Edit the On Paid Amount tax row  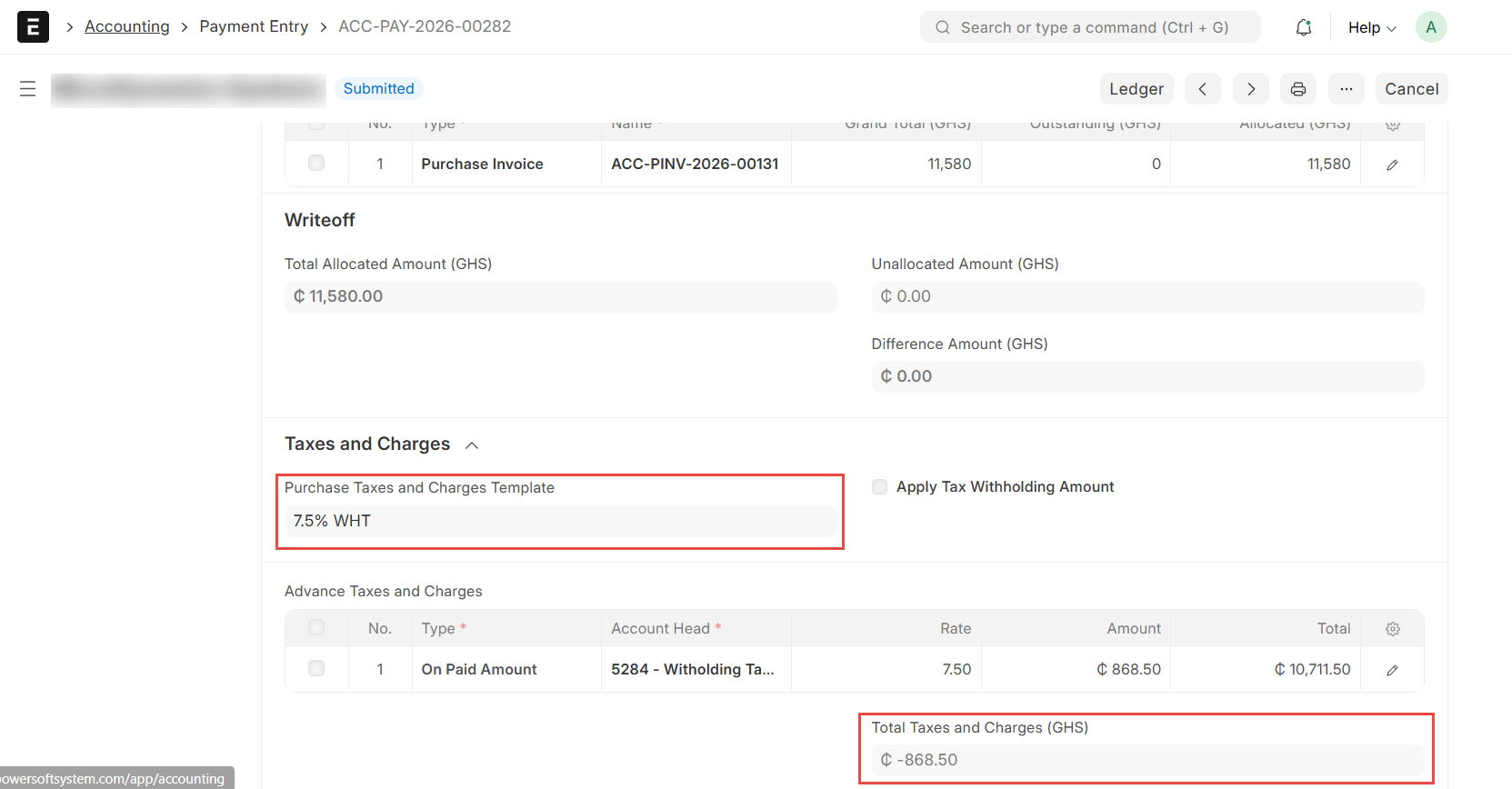1391,670
